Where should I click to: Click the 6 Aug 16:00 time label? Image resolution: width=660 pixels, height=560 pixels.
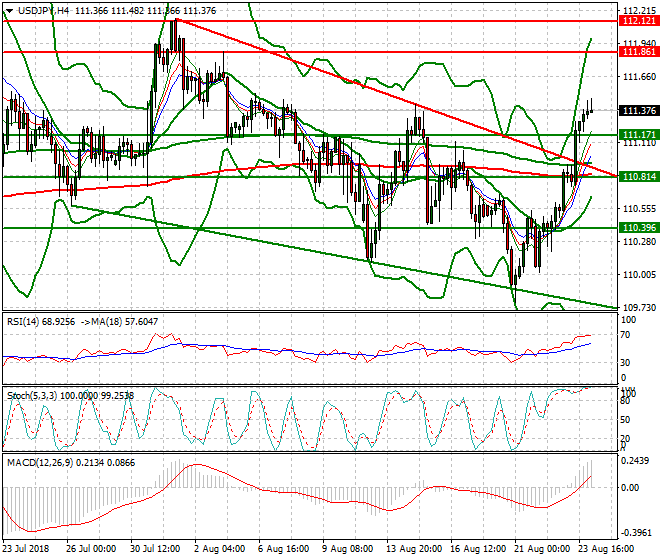(284, 549)
